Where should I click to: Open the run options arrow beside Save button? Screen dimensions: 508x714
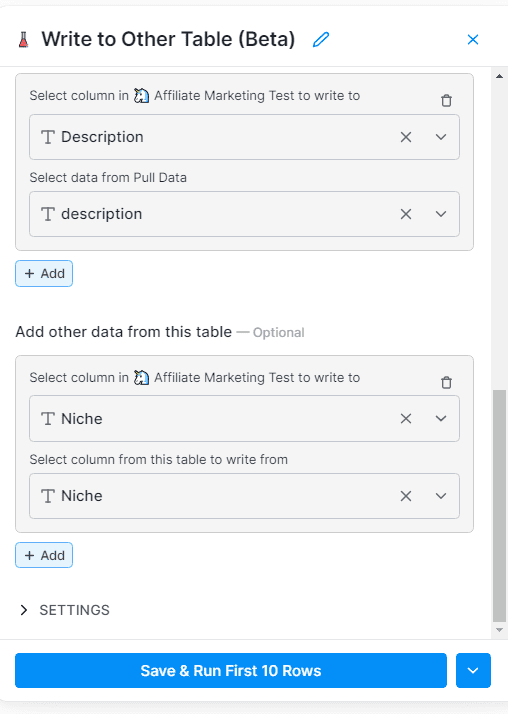[473, 670]
